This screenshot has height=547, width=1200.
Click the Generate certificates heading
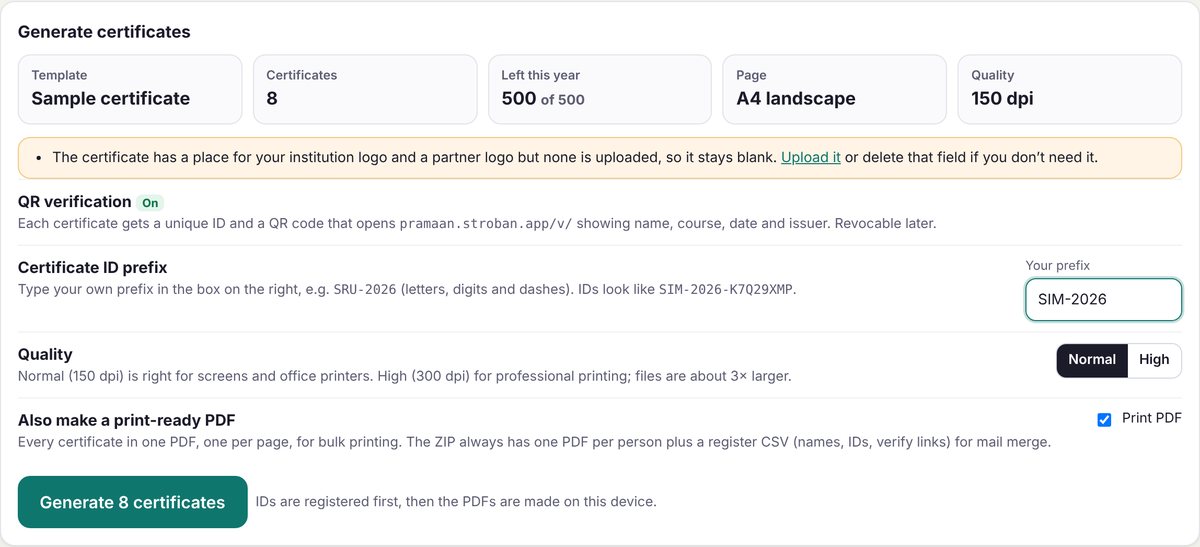pyautogui.click(x=104, y=32)
